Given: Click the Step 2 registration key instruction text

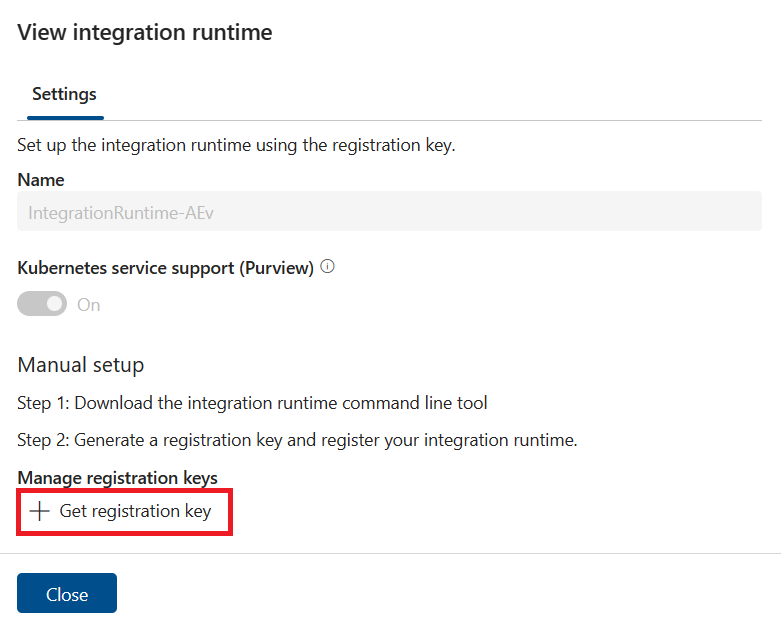Looking at the screenshot, I should coord(297,440).
